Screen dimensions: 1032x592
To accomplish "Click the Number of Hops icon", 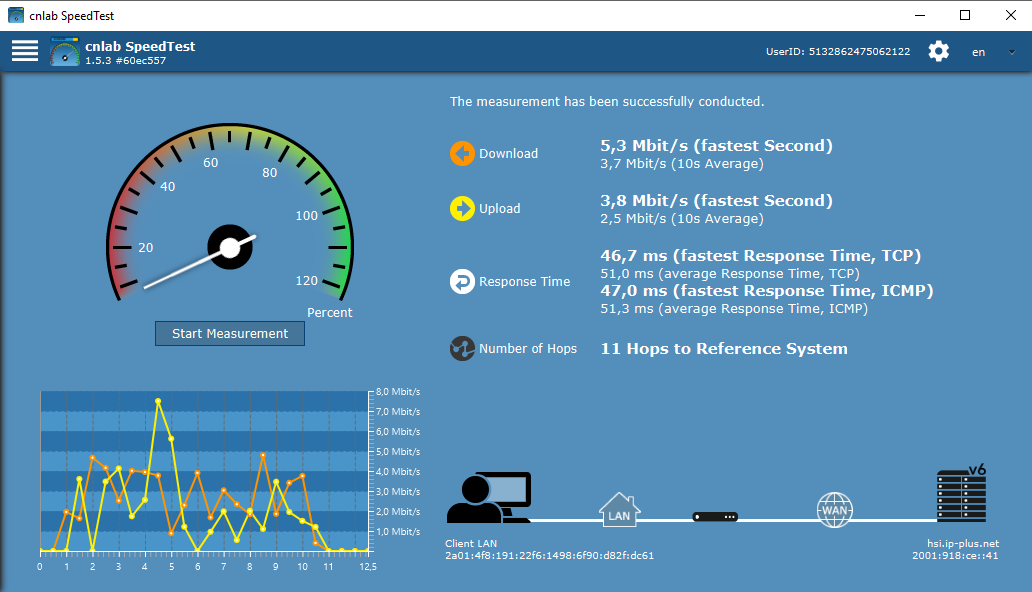I will [x=462, y=348].
